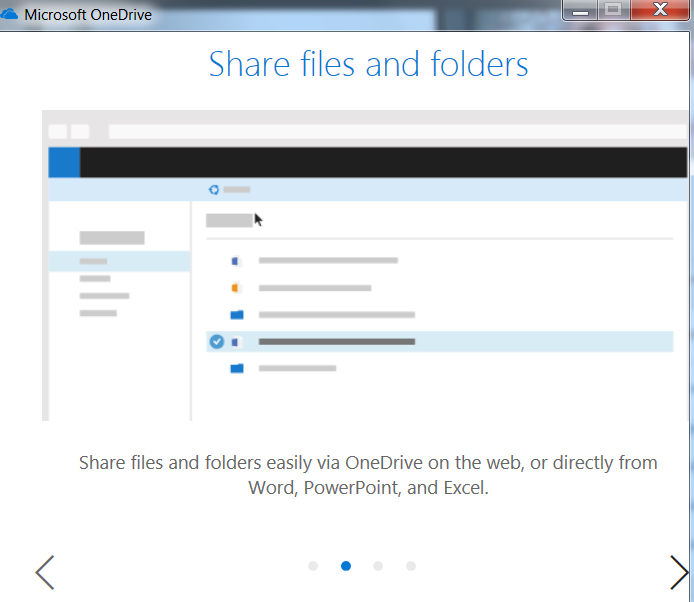Click the blue checkmark circle in illustration

[x=217, y=342]
